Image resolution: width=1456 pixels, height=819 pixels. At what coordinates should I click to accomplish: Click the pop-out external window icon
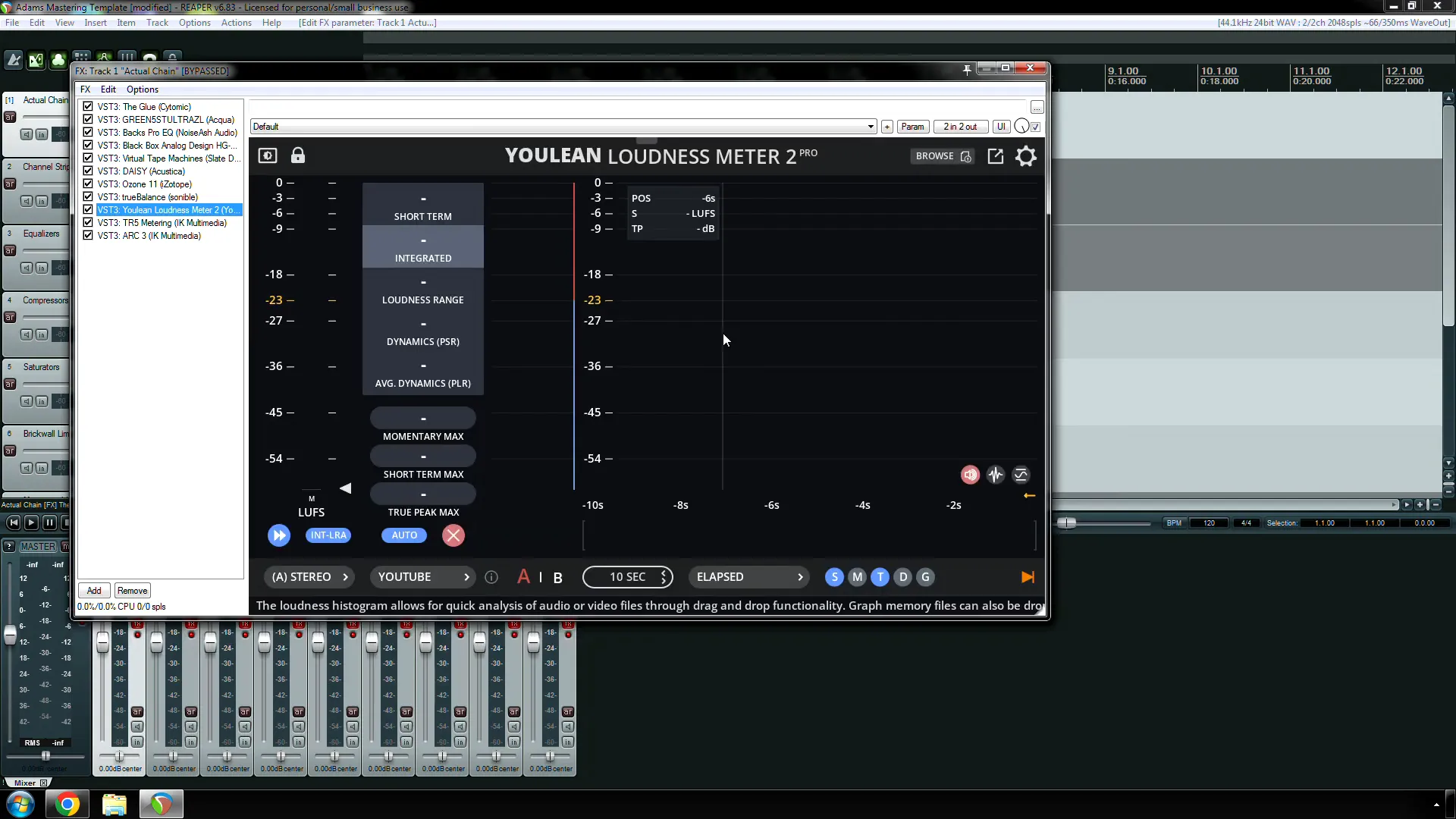click(995, 156)
